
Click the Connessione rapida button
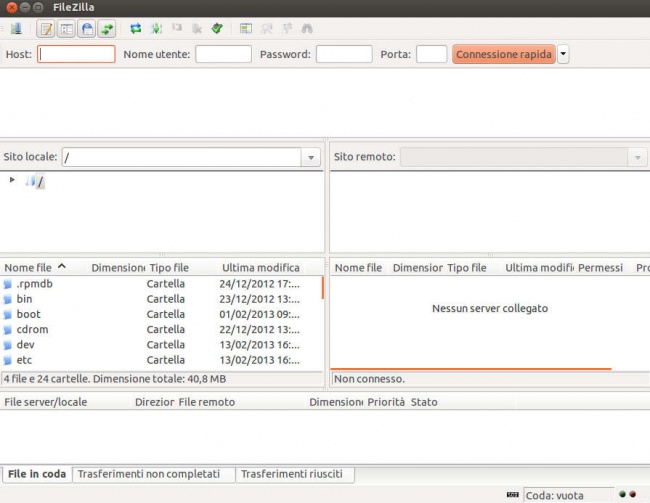504,54
